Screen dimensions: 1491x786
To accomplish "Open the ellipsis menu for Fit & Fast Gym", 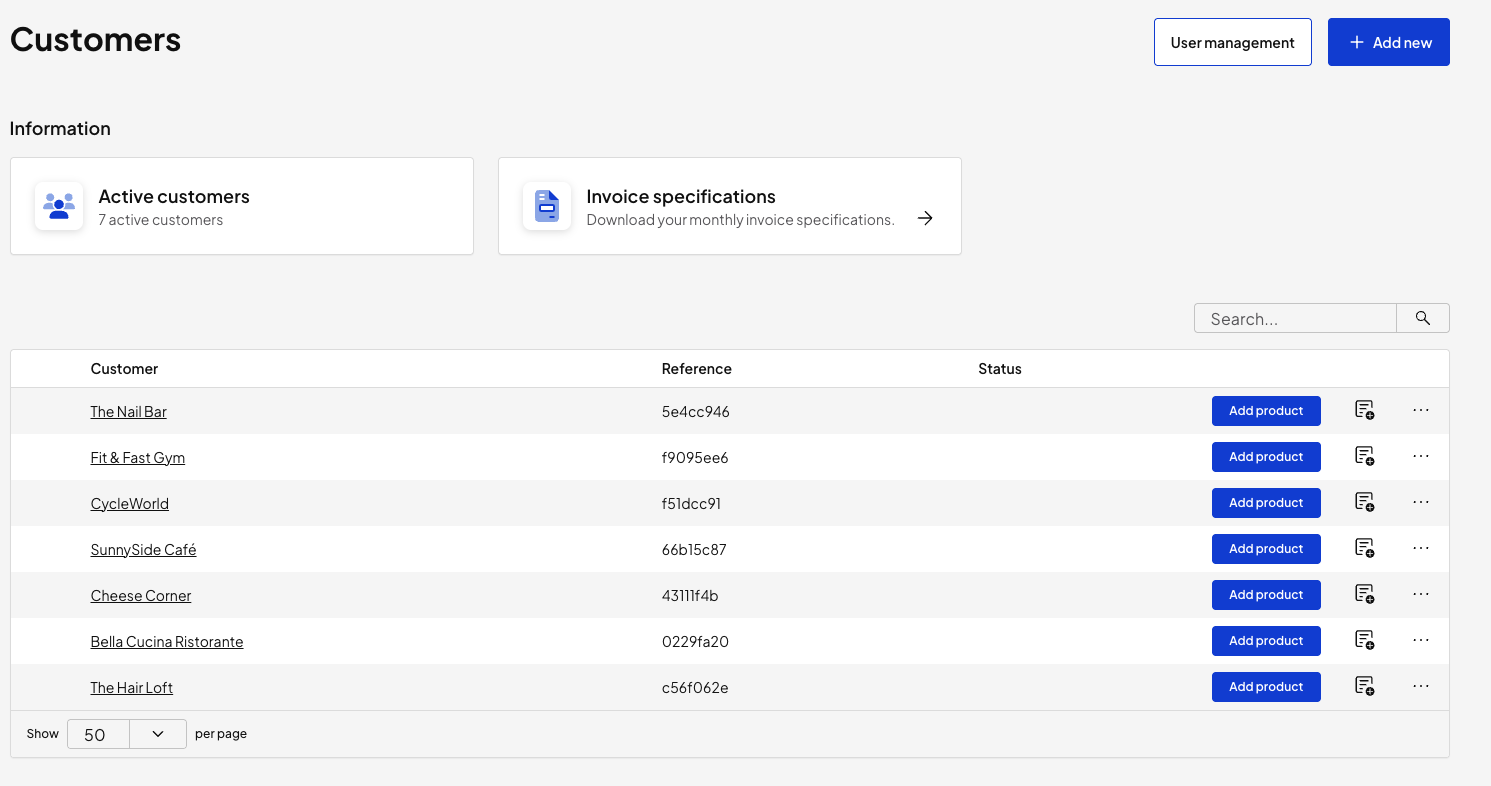I will (x=1421, y=456).
